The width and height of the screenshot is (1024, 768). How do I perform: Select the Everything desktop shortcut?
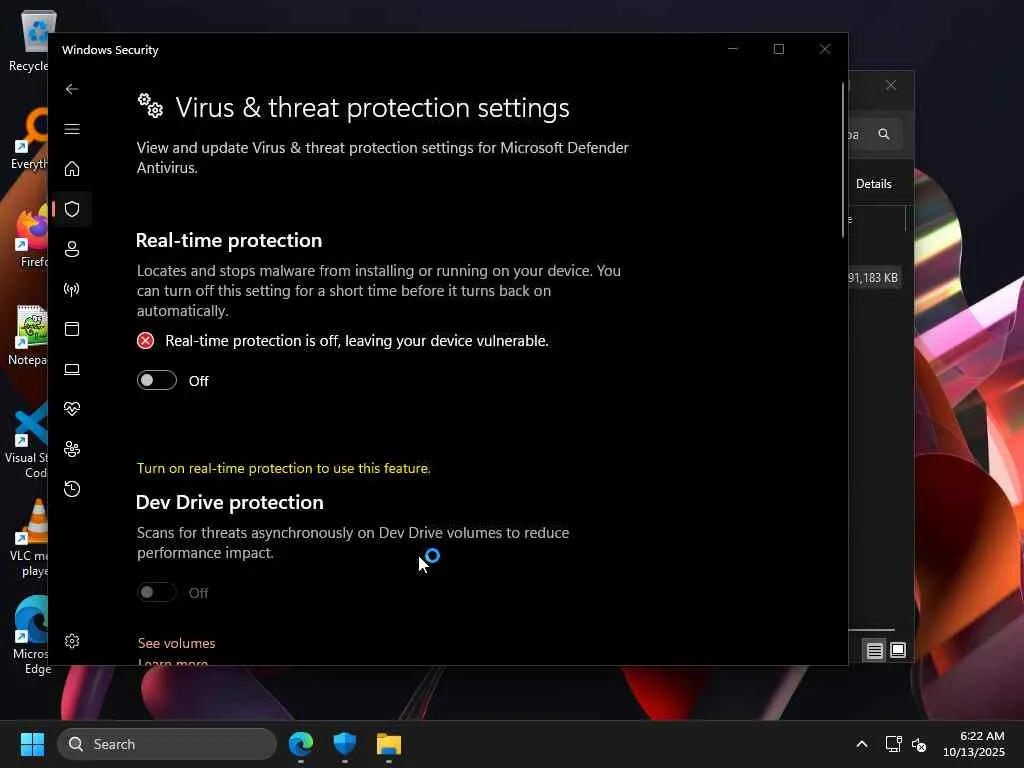click(29, 139)
